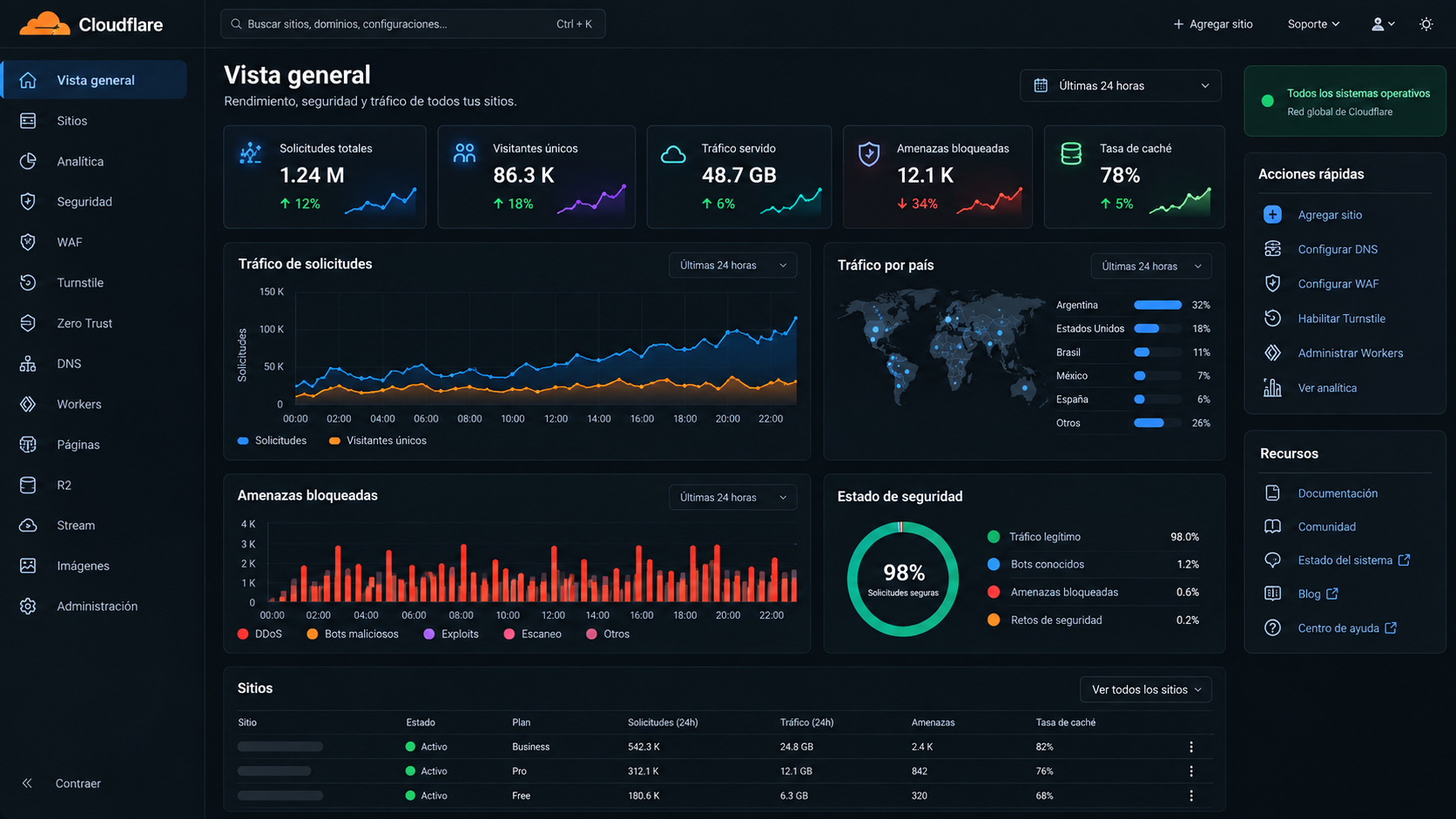Toggle the Visitantes únicos legend item
This screenshot has width=1456, height=819.
(378, 440)
